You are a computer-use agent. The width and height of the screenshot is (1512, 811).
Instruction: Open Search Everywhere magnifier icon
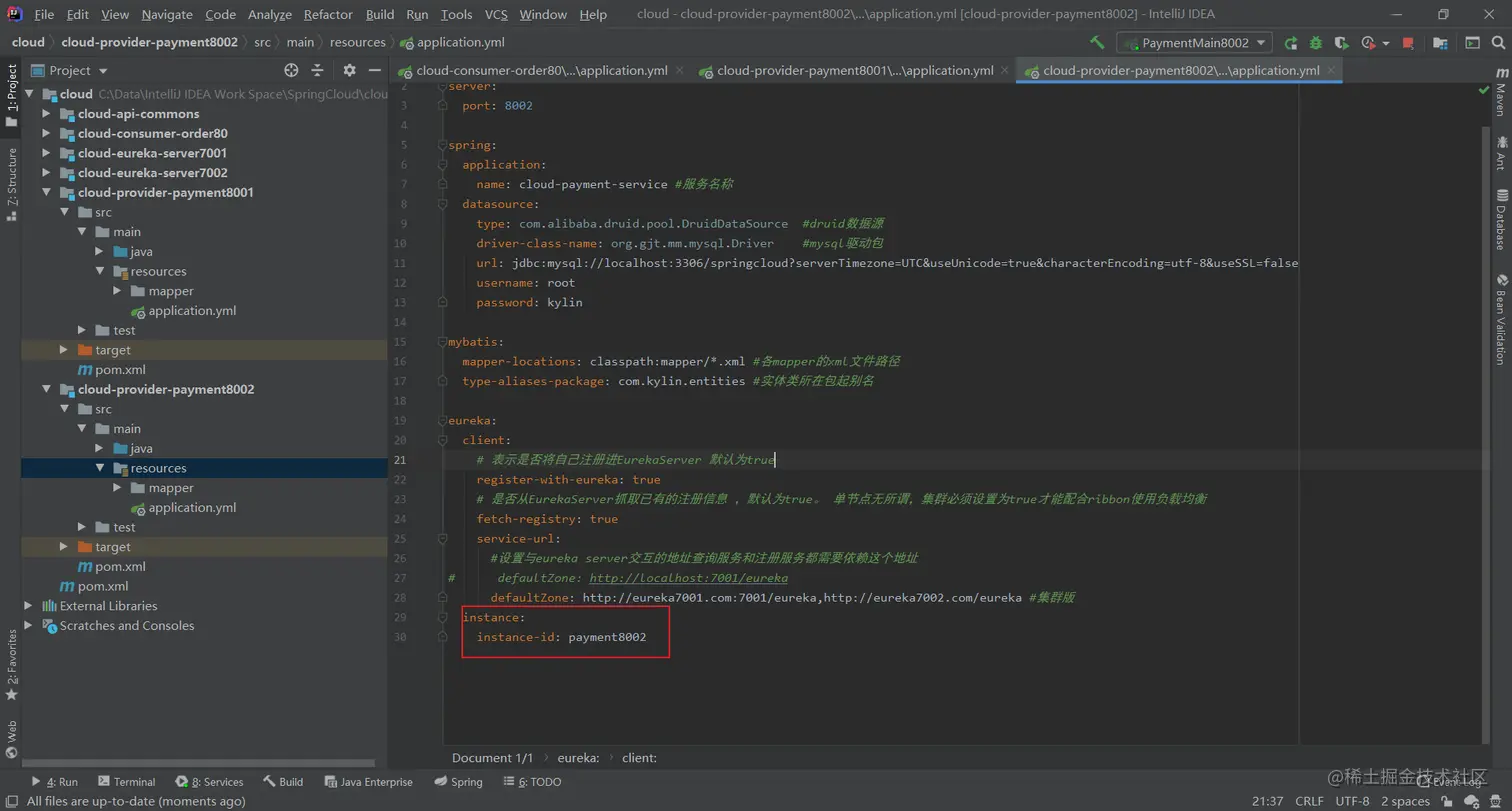click(1497, 43)
